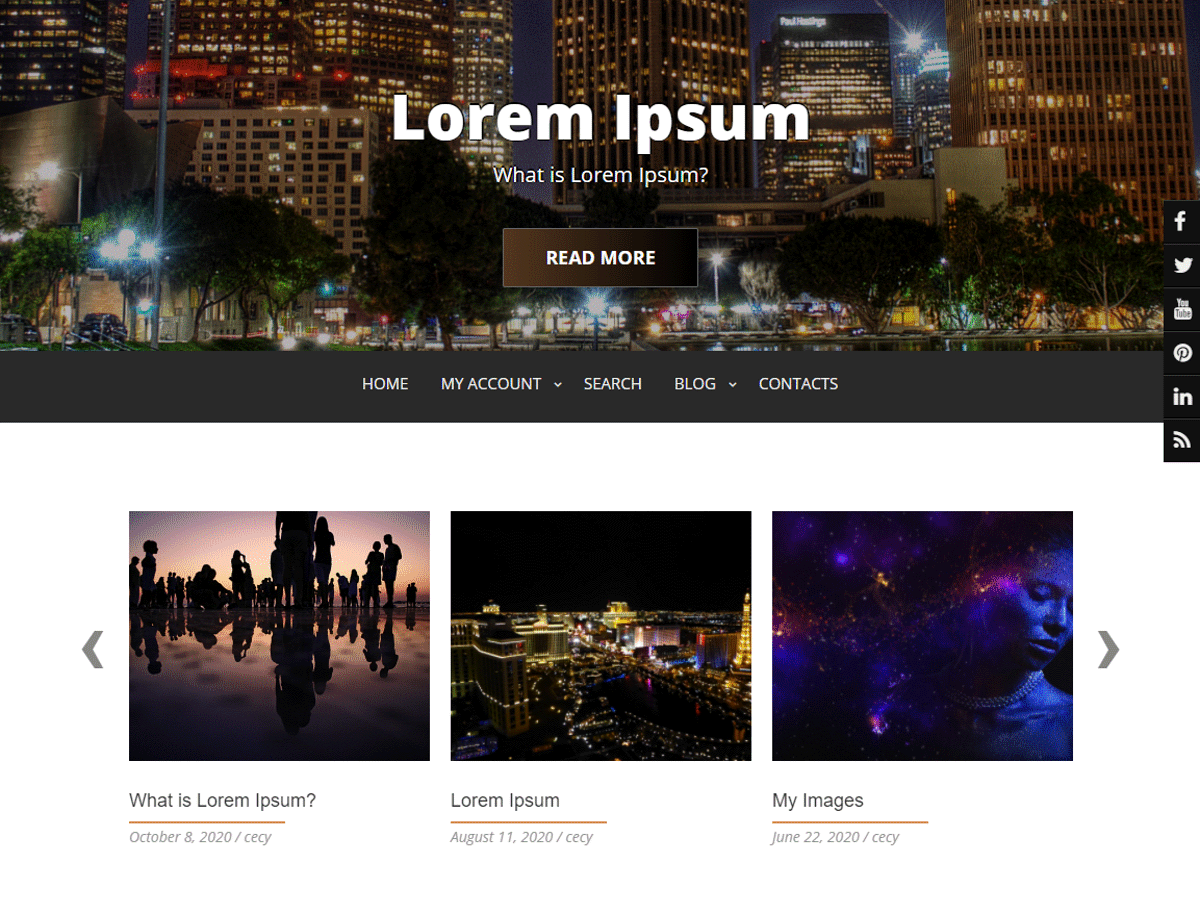Screen dimensions: 1200x900
Task: Go back using the left carousel arrow
Action: 92,649
